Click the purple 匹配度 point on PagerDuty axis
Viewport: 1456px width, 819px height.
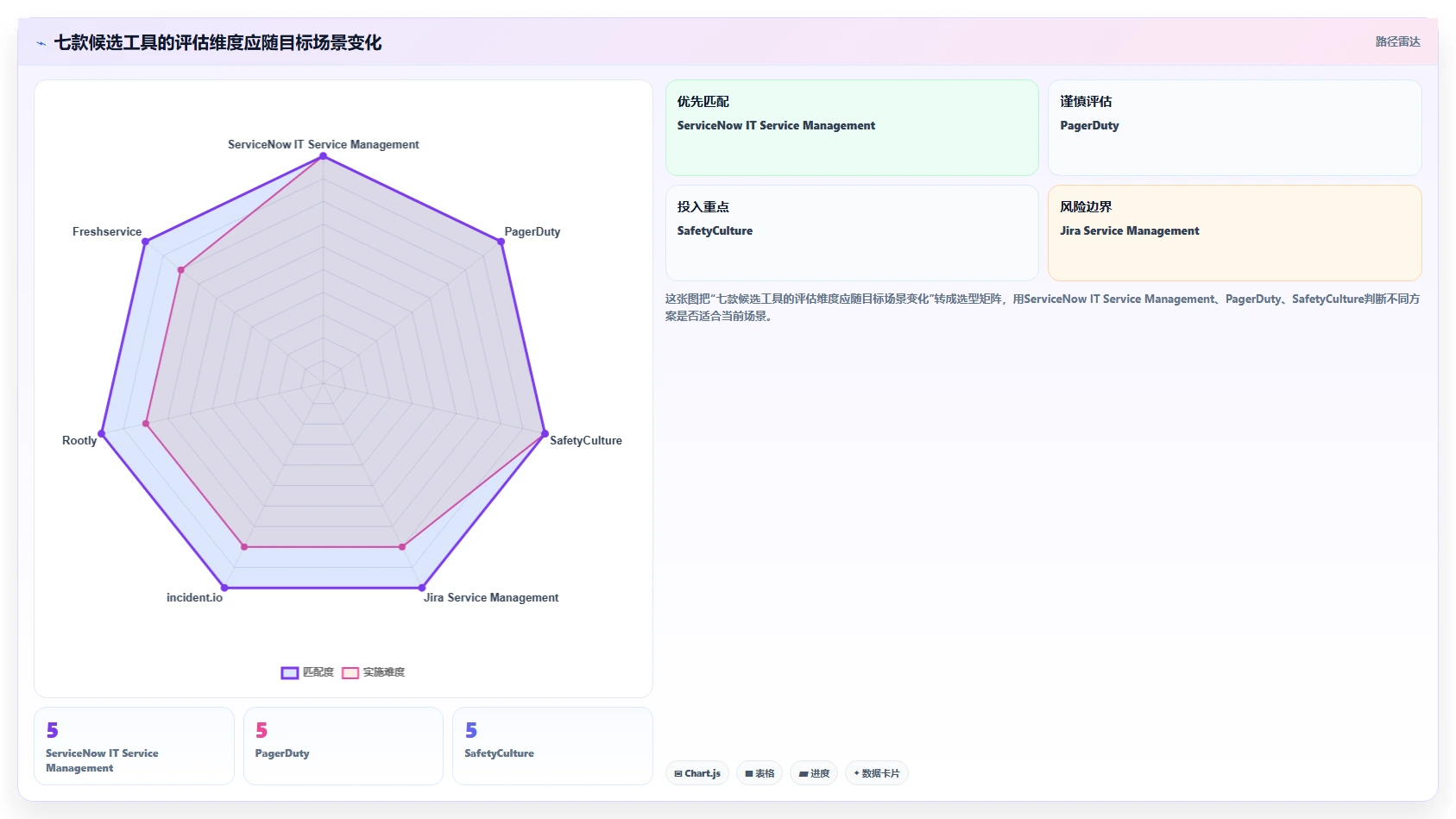click(501, 242)
